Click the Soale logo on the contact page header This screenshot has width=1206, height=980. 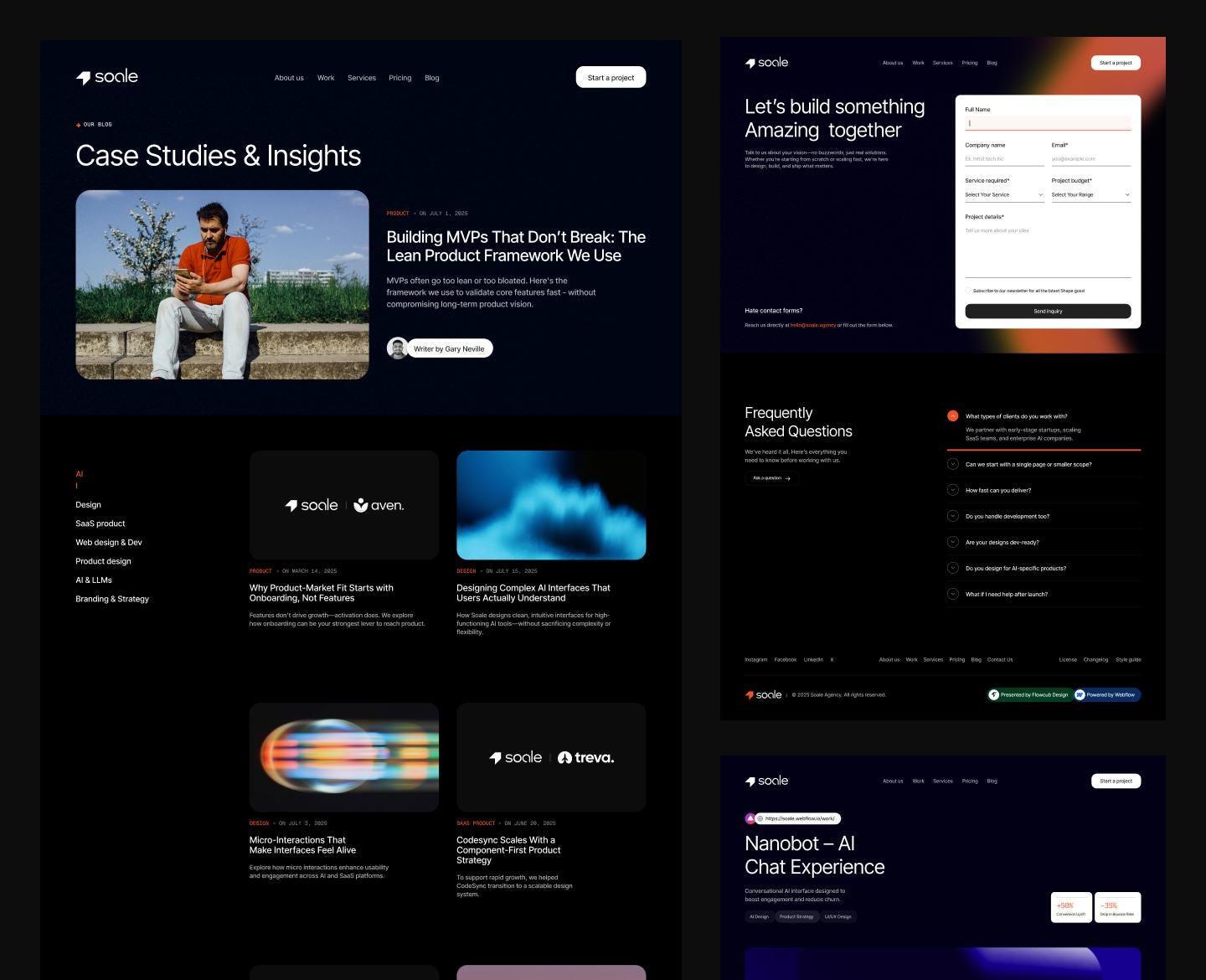point(766,63)
